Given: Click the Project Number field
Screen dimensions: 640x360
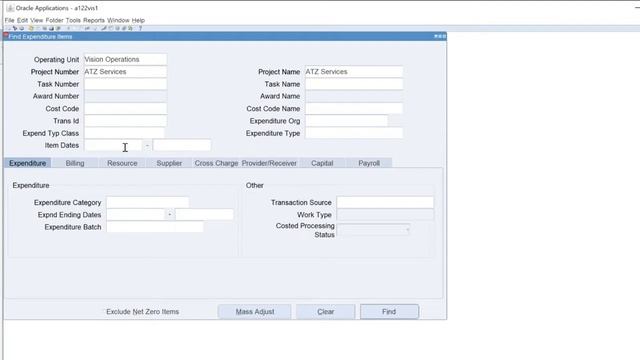Looking at the screenshot, I should click(125, 71).
